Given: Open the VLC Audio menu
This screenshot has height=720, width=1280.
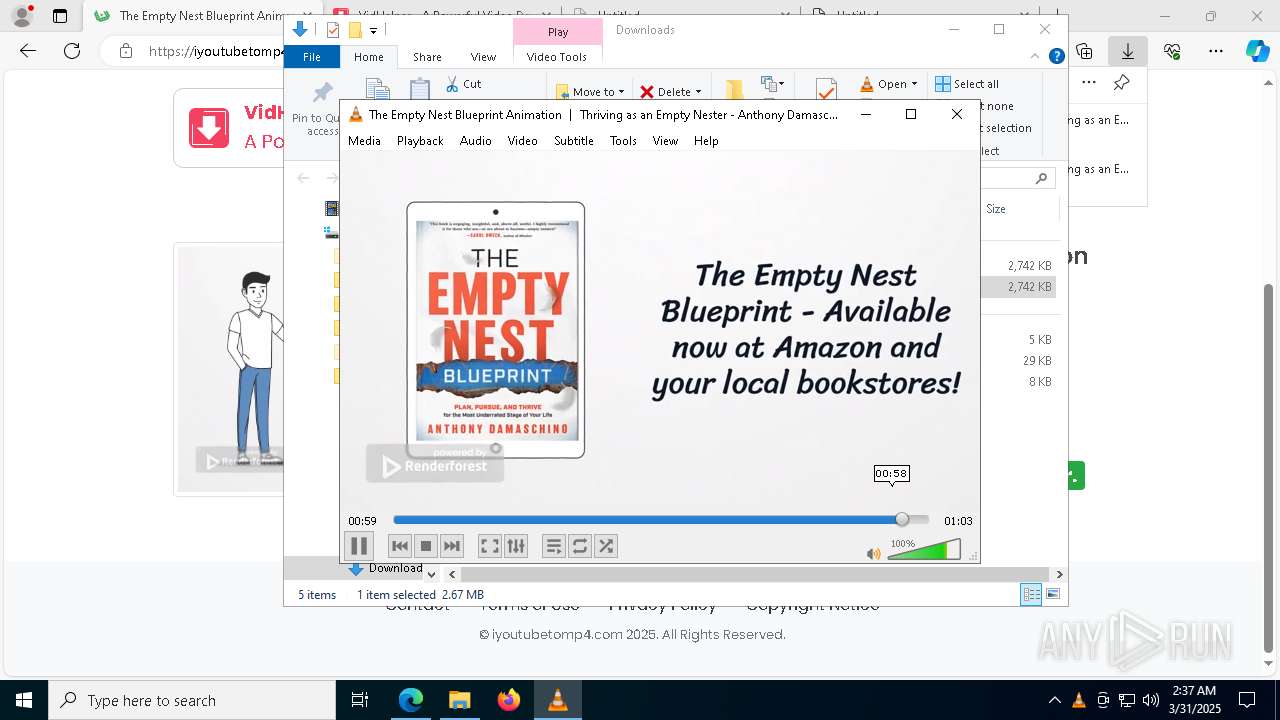Looking at the screenshot, I should coord(476,141).
